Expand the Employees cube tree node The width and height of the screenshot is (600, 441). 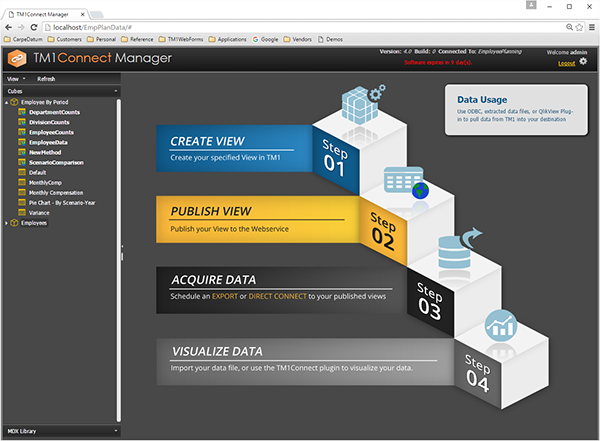click(x=7, y=223)
